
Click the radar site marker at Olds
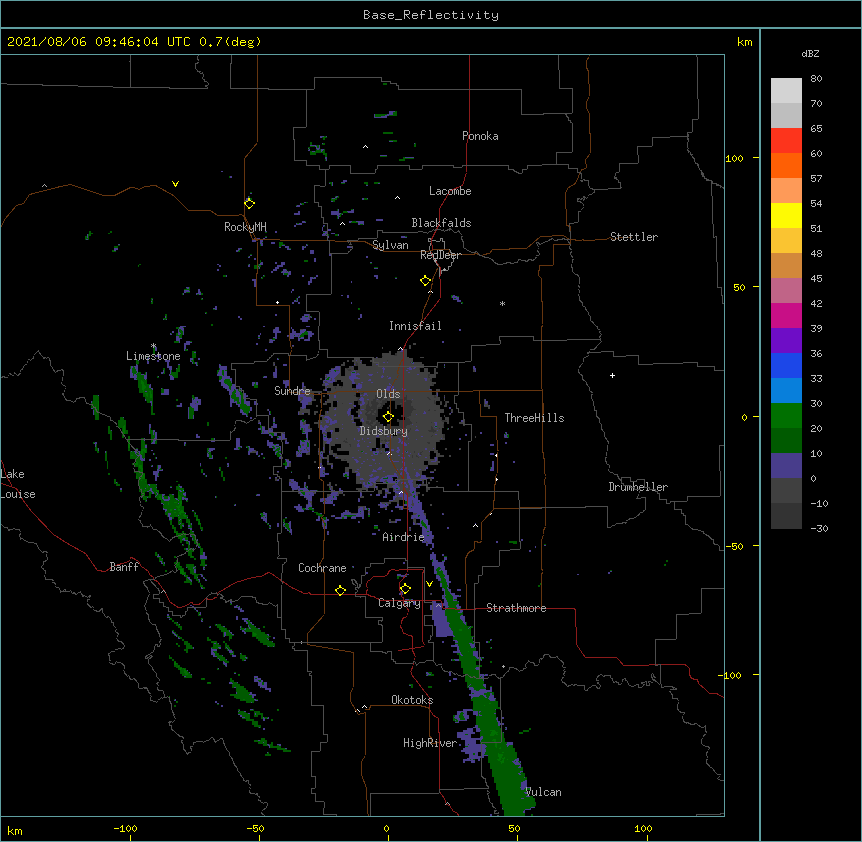(x=388, y=417)
